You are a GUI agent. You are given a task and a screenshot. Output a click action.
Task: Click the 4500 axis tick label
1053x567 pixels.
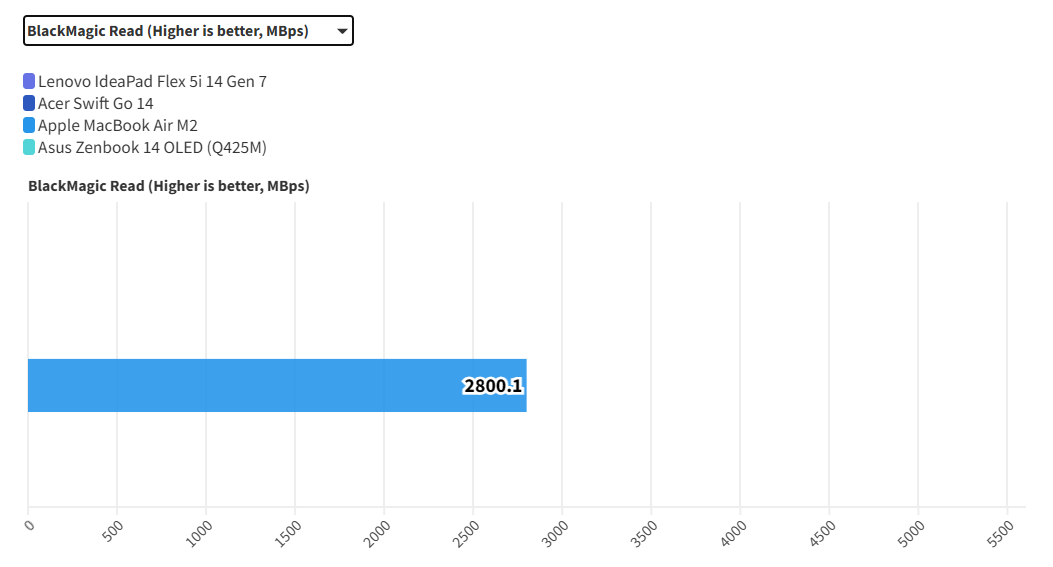822,532
